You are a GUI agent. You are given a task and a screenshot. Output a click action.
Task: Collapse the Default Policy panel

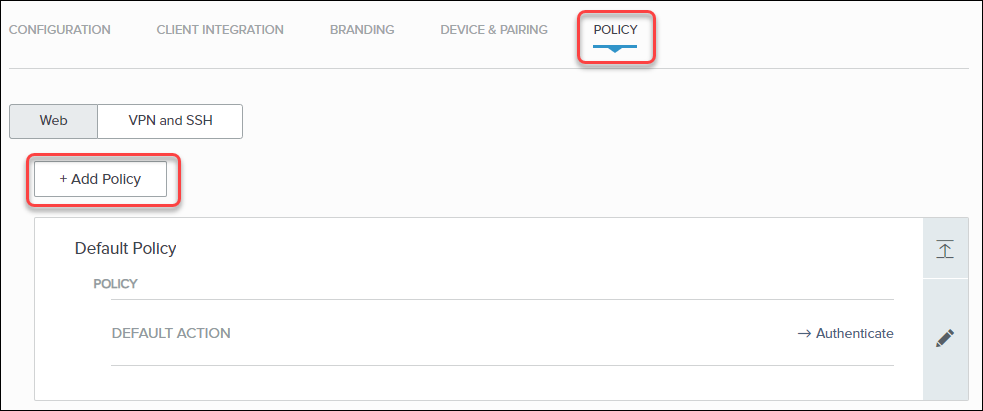(x=945, y=249)
